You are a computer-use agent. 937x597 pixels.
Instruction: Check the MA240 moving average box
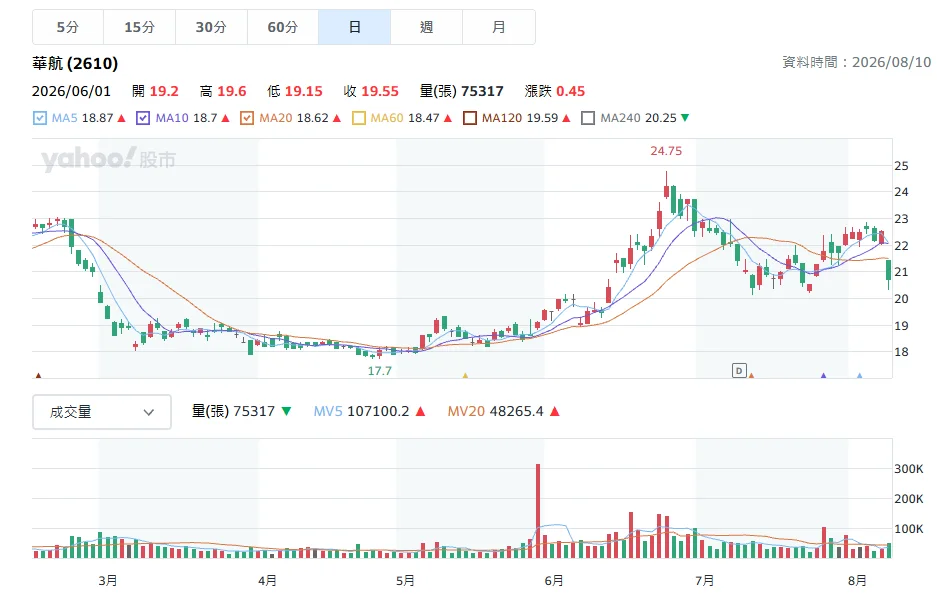pyautogui.click(x=588, y=118)
